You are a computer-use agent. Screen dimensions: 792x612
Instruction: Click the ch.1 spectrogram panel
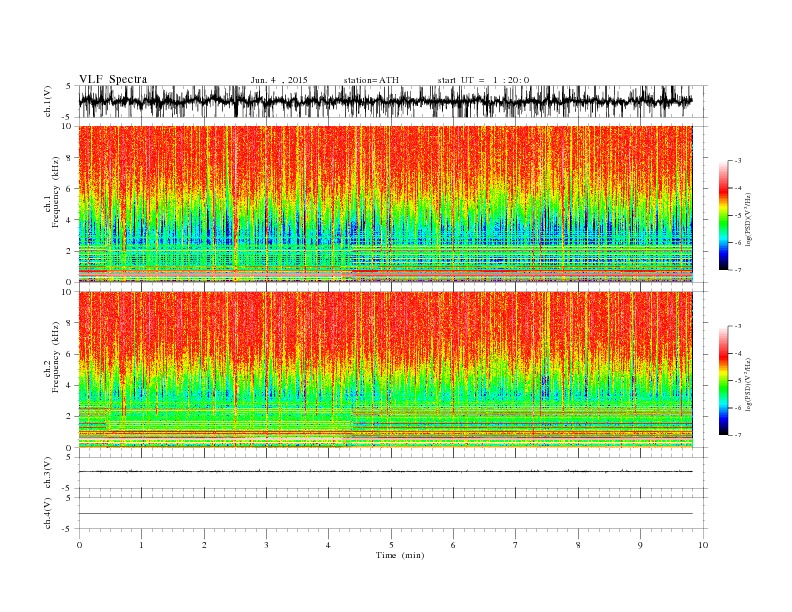[385, 204]
